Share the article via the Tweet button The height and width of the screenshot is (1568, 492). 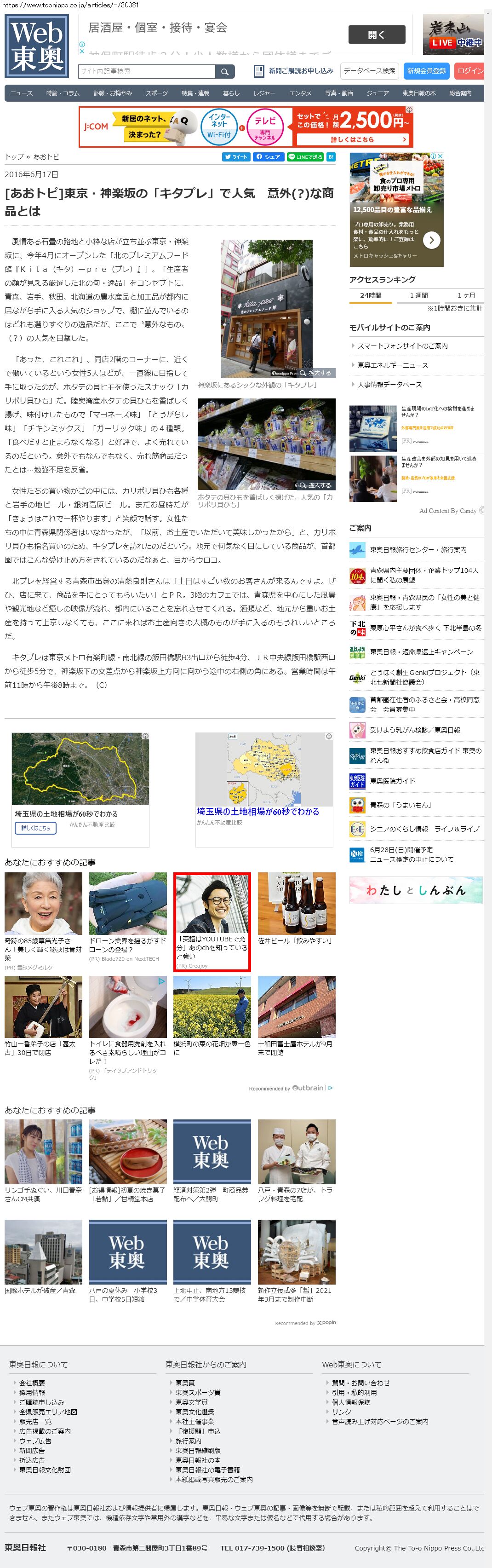pyautogui.click(x=235, y=157)
